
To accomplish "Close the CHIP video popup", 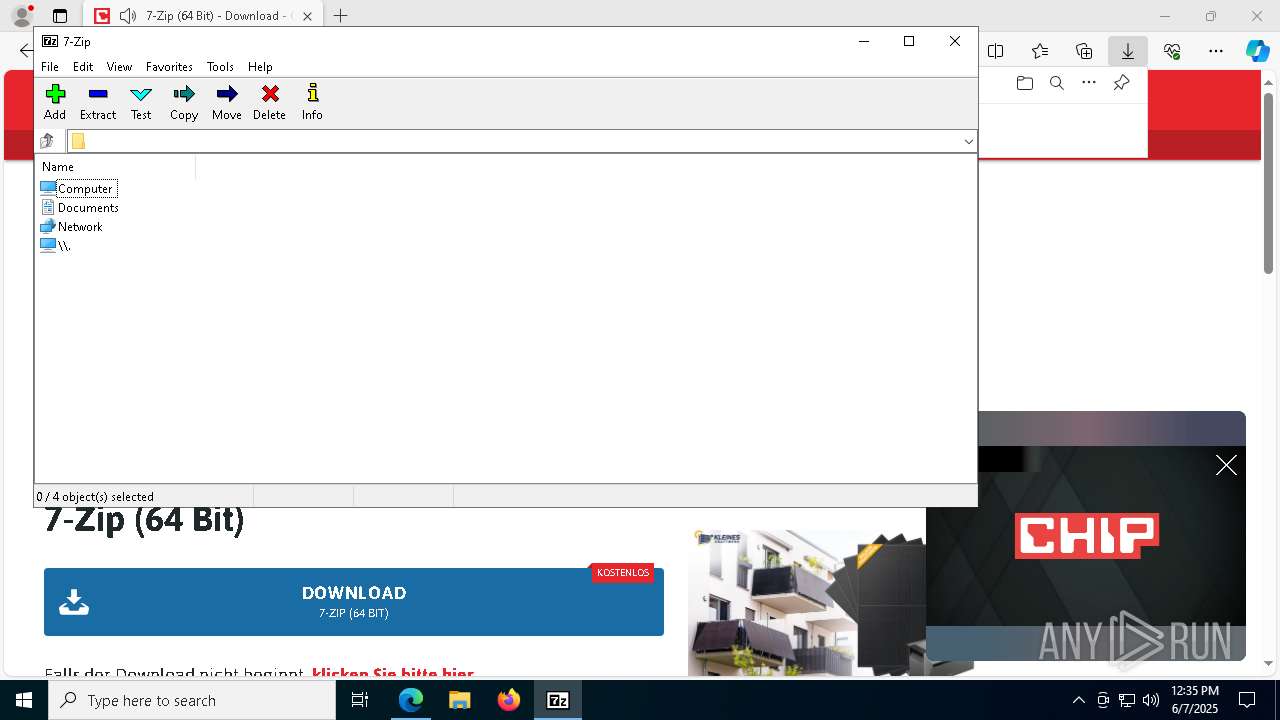I will [x=1226, y=465].
